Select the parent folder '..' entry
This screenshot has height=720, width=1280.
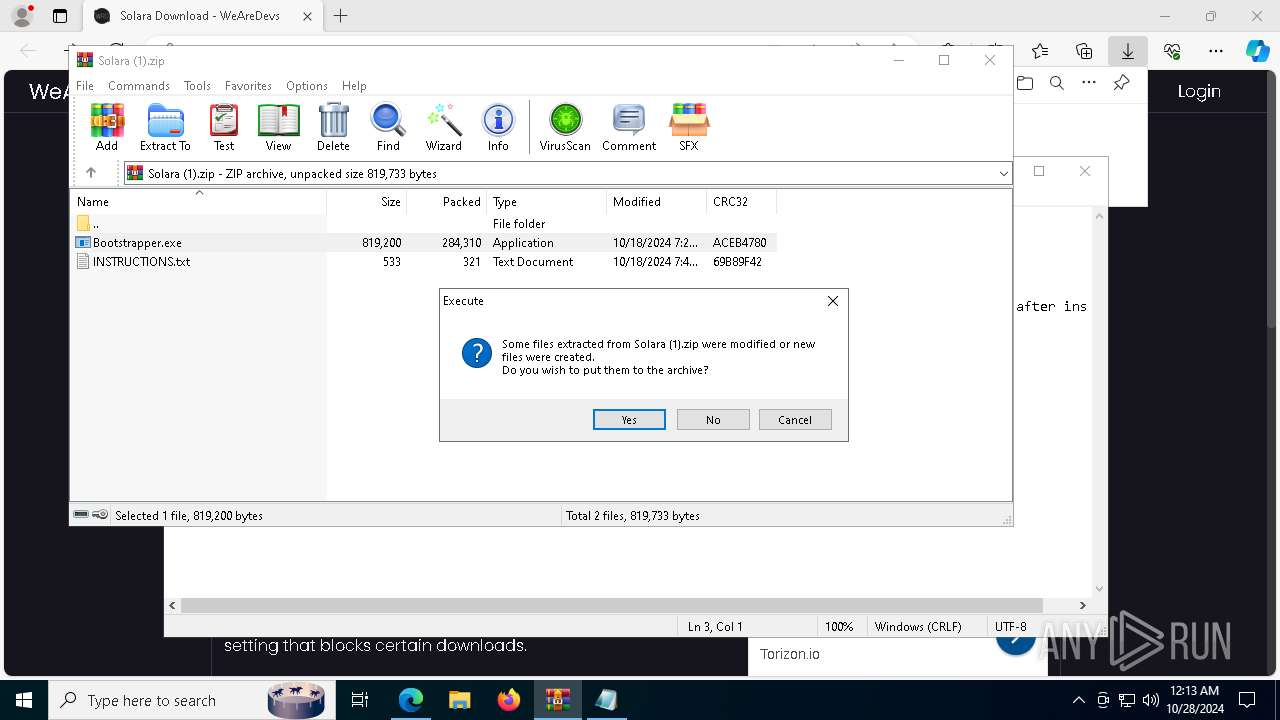[x=425, y=224]
